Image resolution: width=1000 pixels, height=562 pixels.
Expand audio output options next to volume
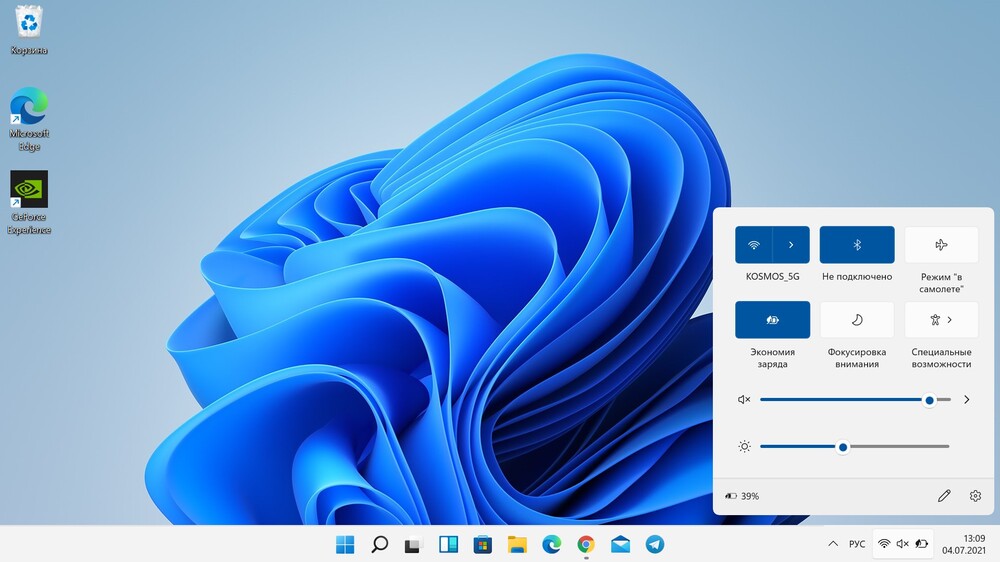tap(967, 399)
